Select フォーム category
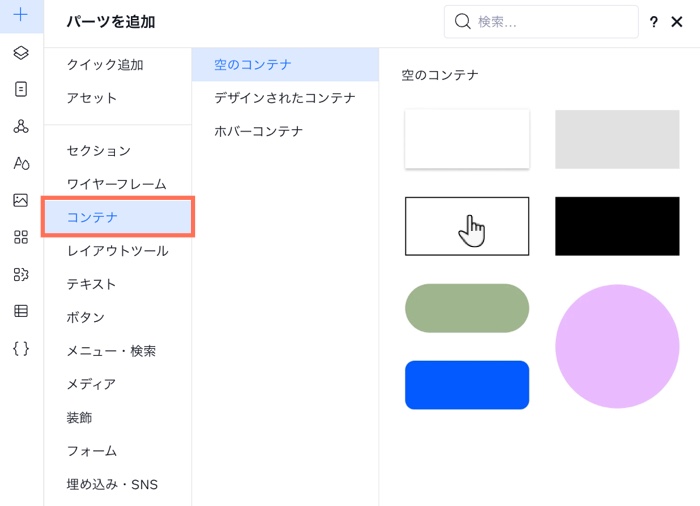This screenshot has height=506, width=700. click(92, 451)
